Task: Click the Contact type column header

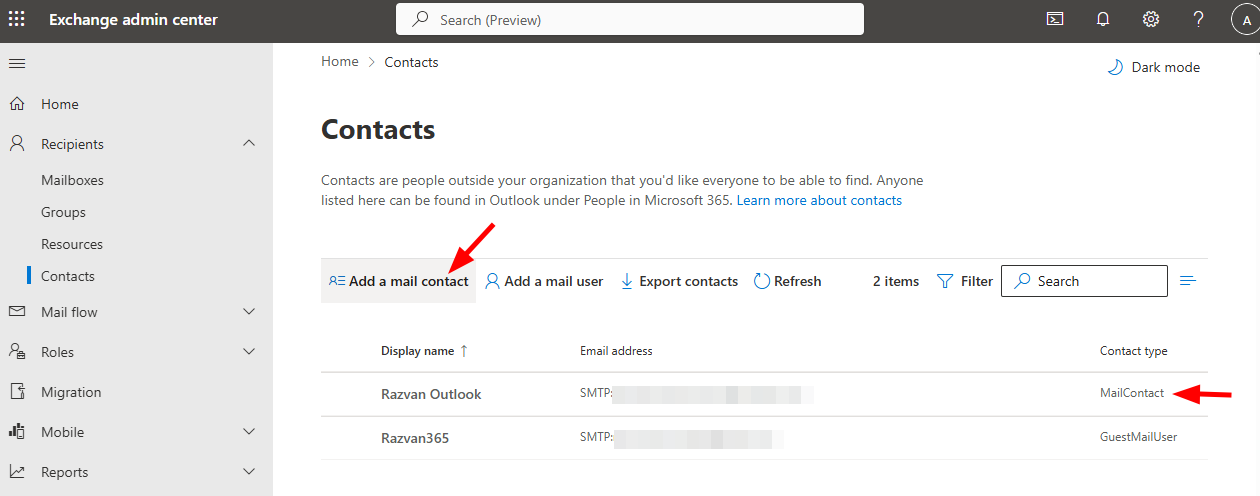Action: pyautogui.click(x=1133, y=351)
